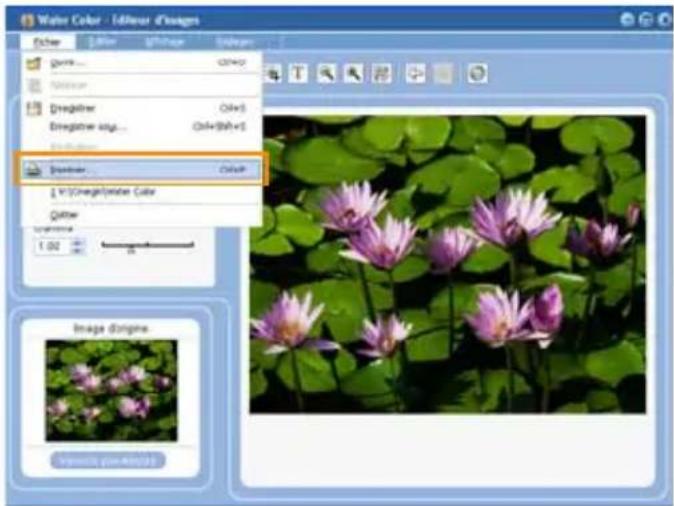The width and height of the screenshot is (674, 506).
Task: Click the round icon ending the toolbar
Action: [478, 75]
